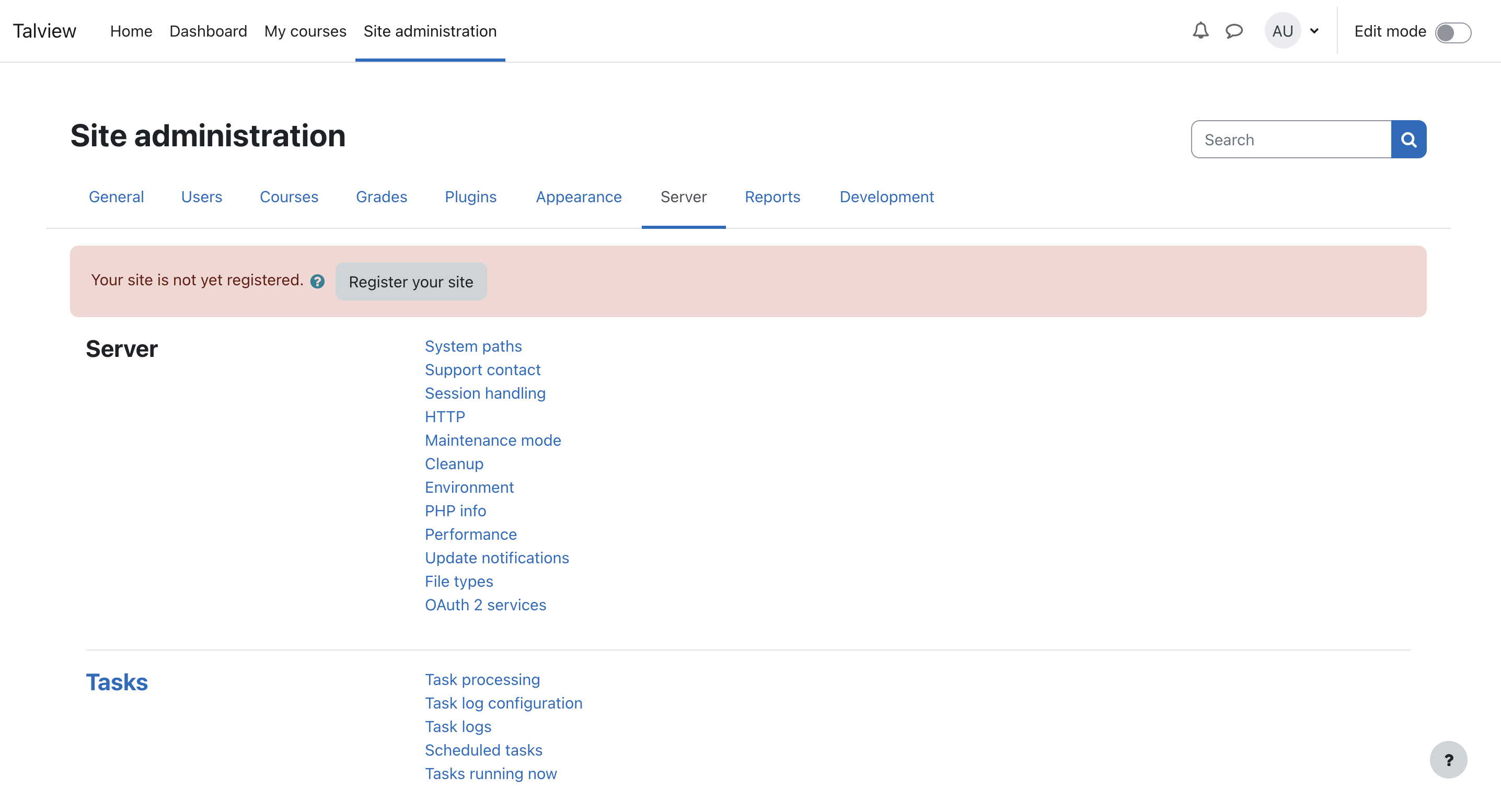The image size is (1501, 812).
Task: Open the Maintenance mode link
Action: 492,440
